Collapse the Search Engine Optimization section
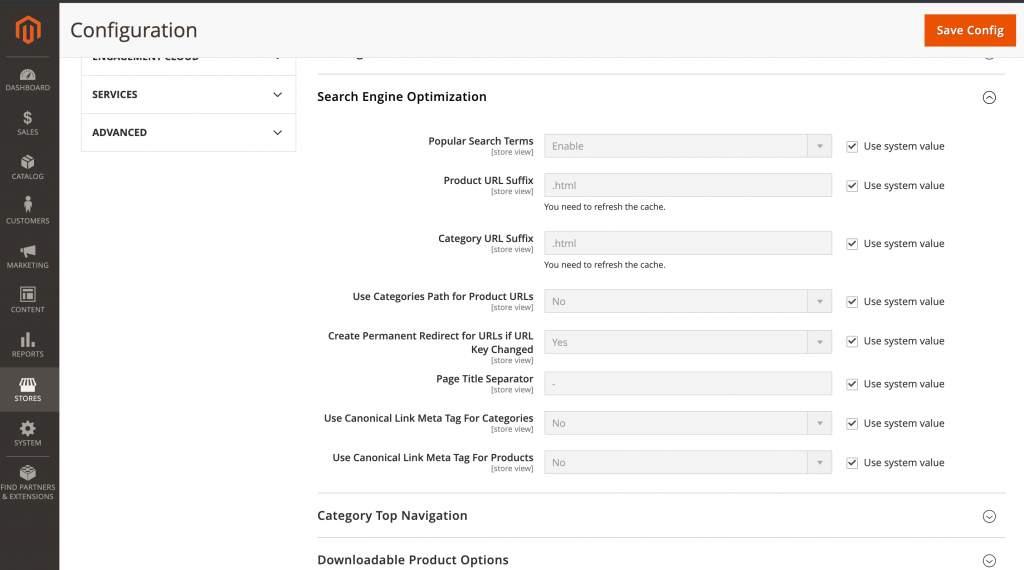Image resolution: width=1024 pixels, height=570 pixels. [x=989, y=97]
